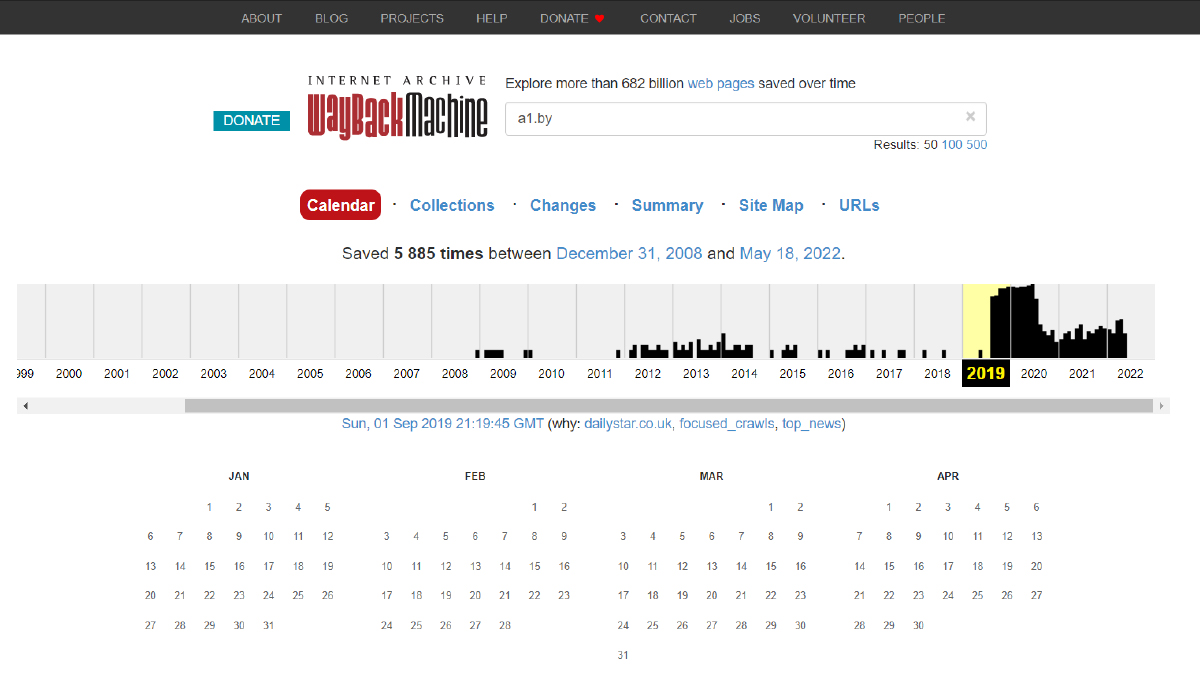Screen dimensions: 1200x675
Task: Click the timeline scrollbar thumb
Action: tap(669, 406)
